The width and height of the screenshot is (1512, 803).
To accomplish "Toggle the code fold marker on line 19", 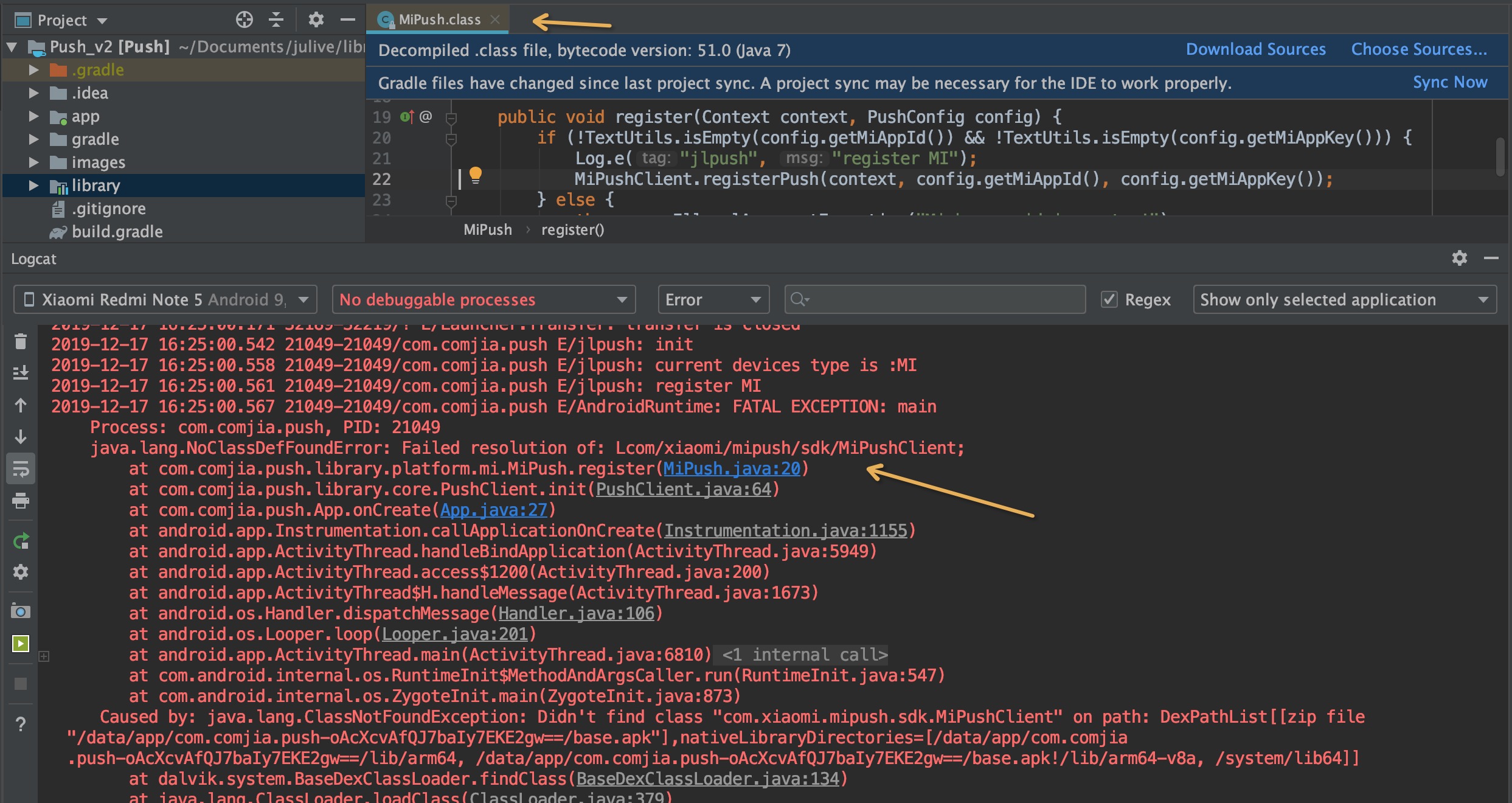I will (451, 117).
